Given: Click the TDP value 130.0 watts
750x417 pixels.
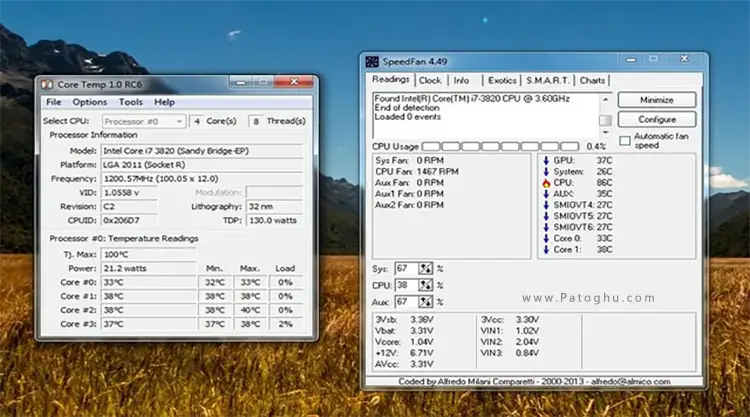Looking at the screenshot, I should 274,220.
